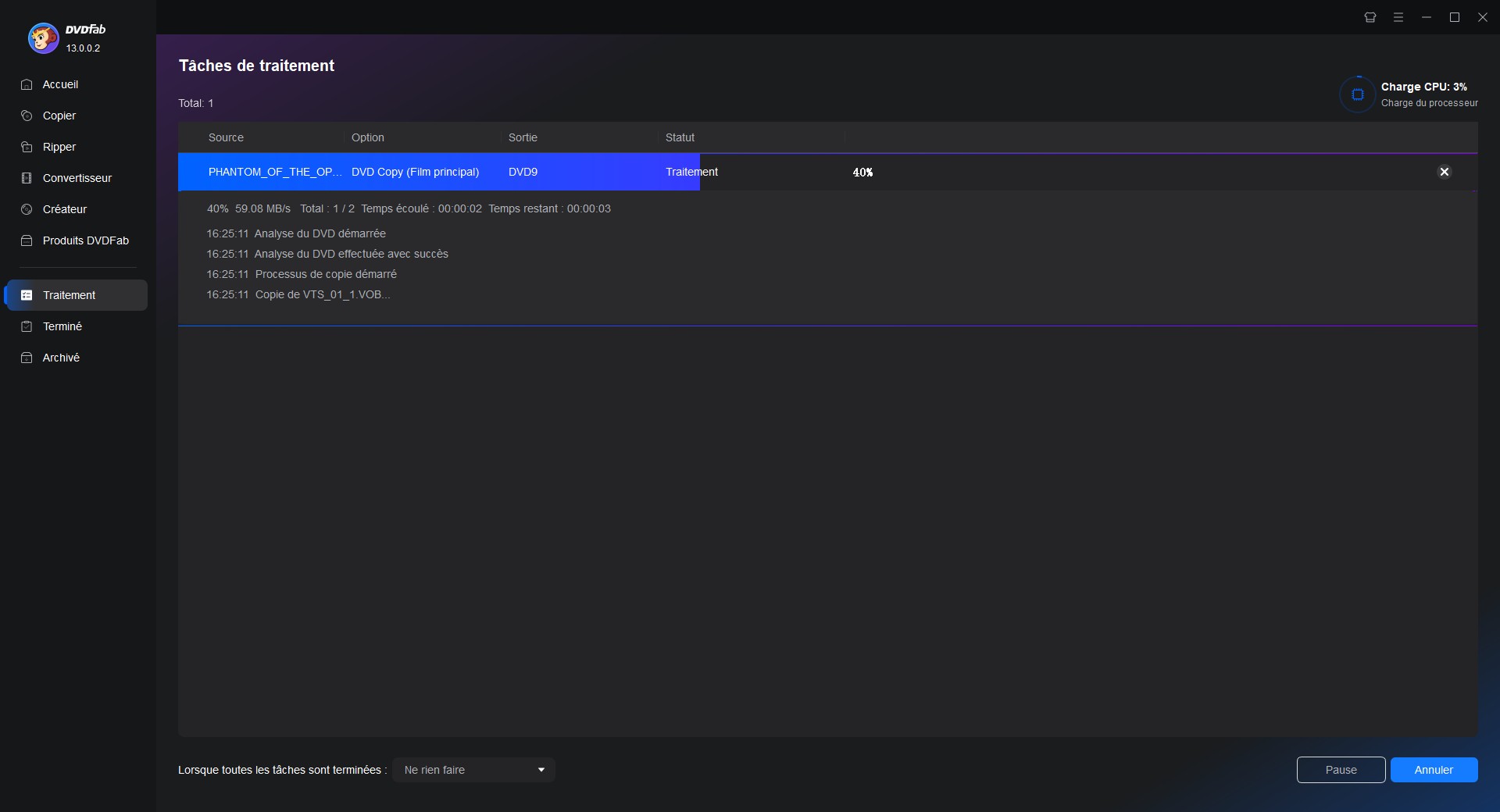Click the 40% progress bar
1500x812 pixels.
(x=827, y=172)
